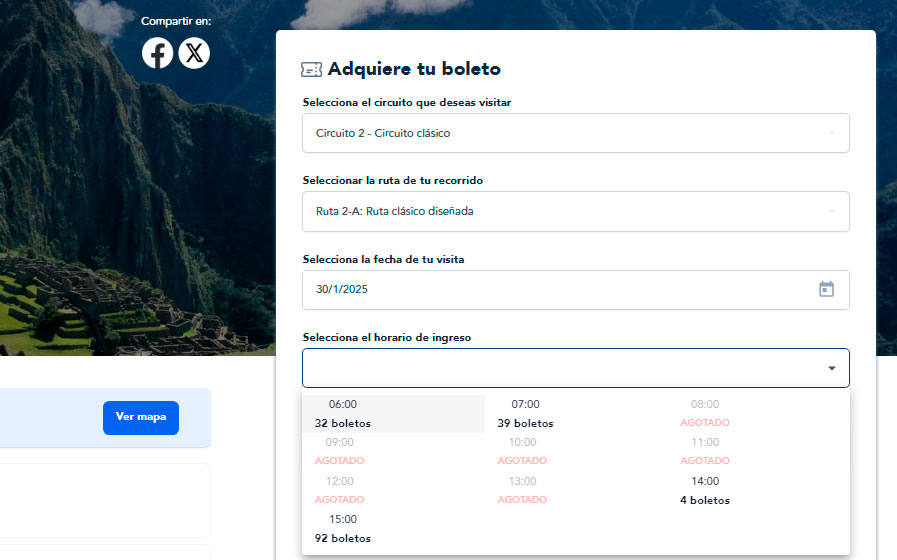
Task: Share page on X (Twitter) icon
Action: pos(194,53)
